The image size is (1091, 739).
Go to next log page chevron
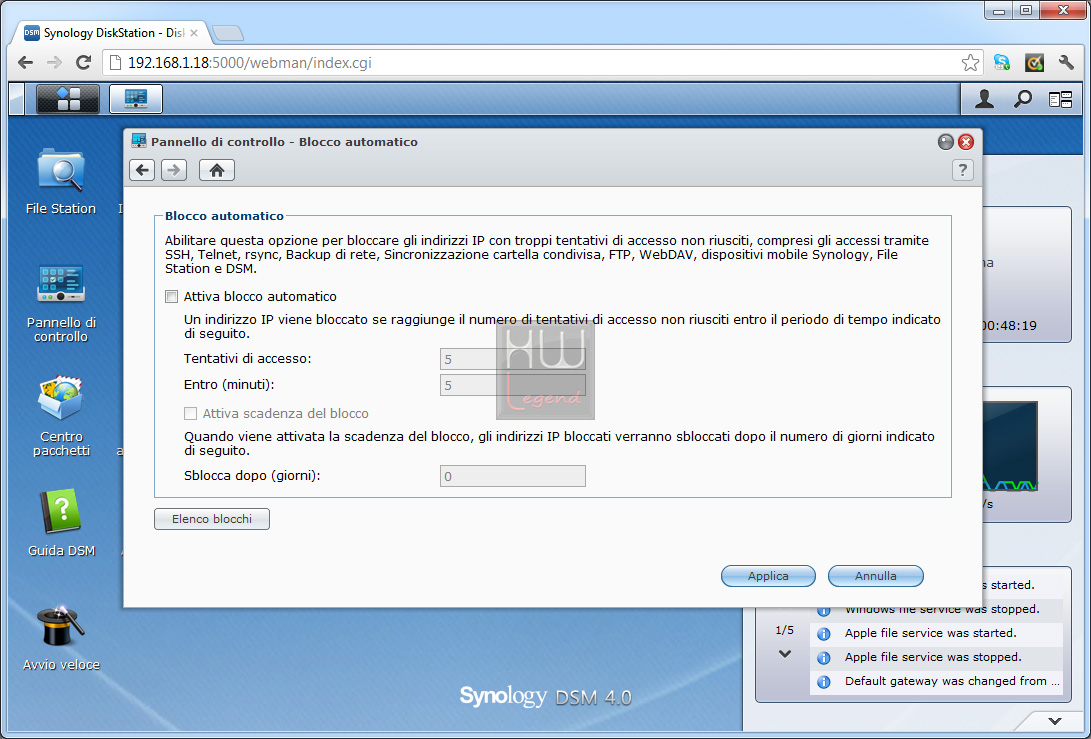[x=785, y=653]
